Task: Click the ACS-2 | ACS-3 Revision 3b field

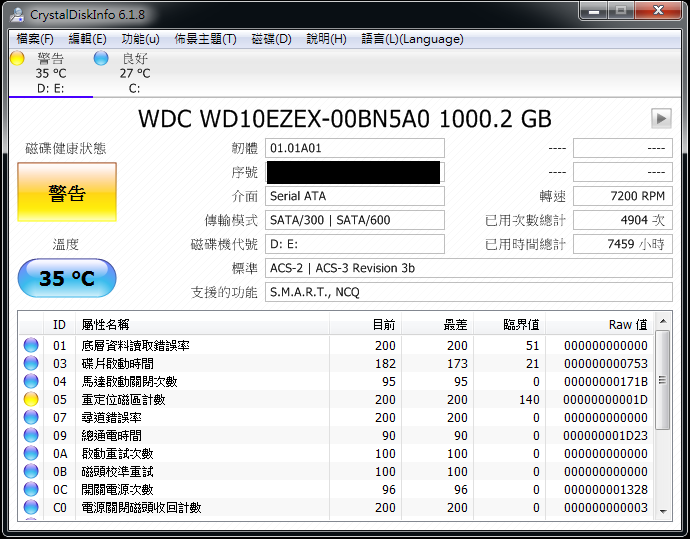Action: click(x=469, y=268)
